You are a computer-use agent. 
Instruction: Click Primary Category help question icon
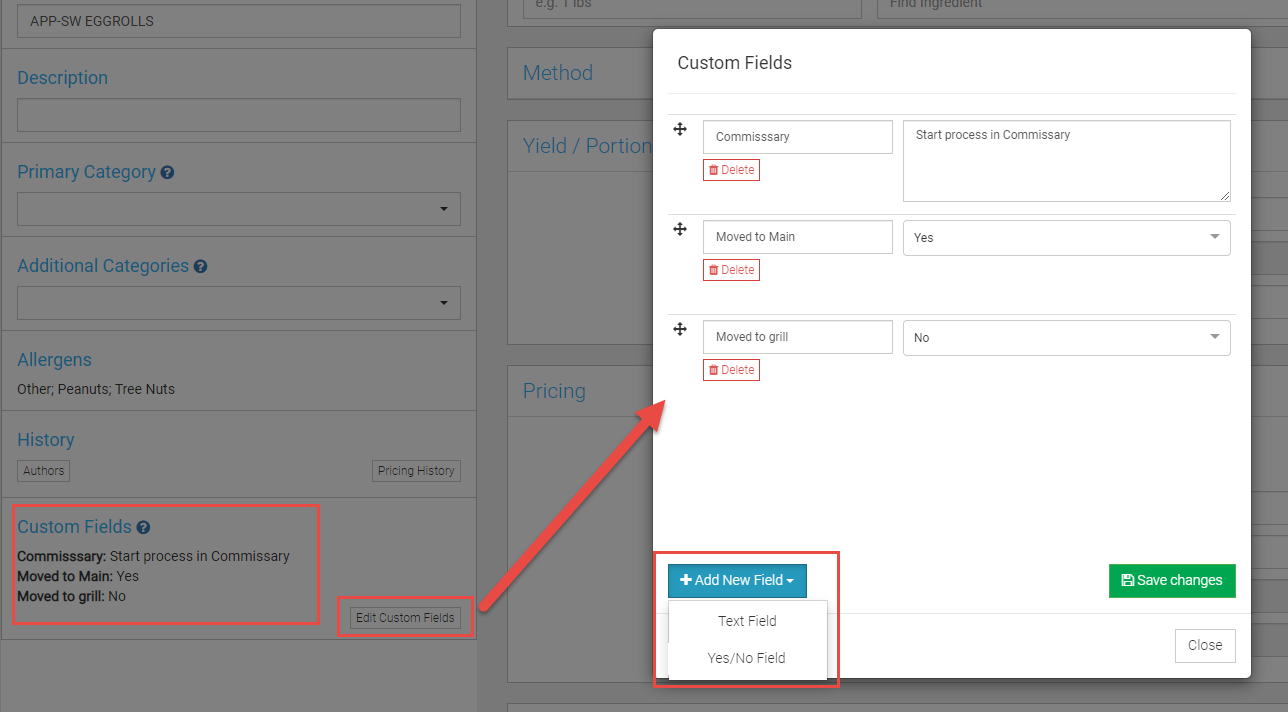(167, 172)
